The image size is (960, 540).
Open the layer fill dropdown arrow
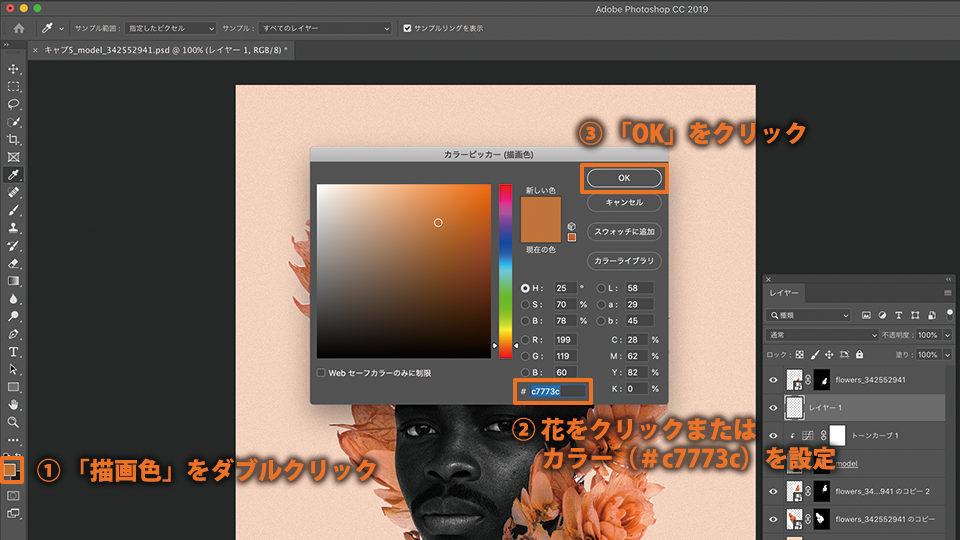coord(948,354)
